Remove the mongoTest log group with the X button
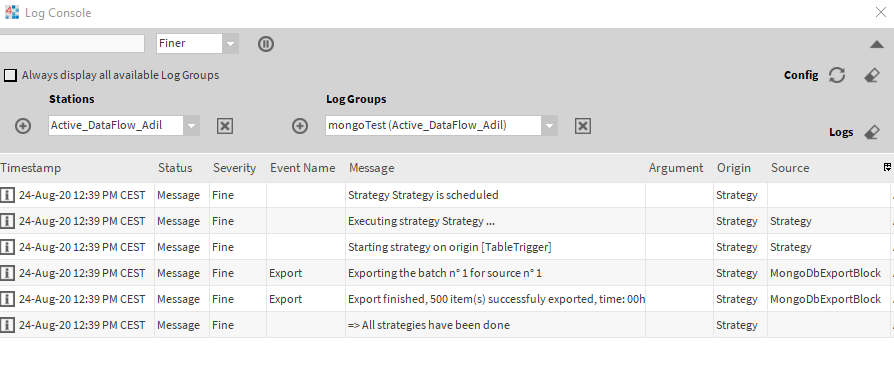 click(x=582, y=126)
